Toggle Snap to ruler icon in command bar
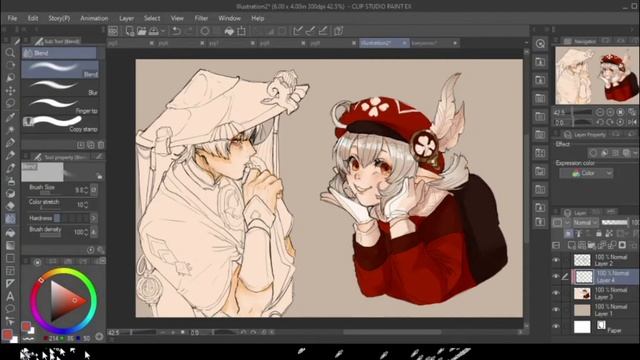 click(298, 31)
